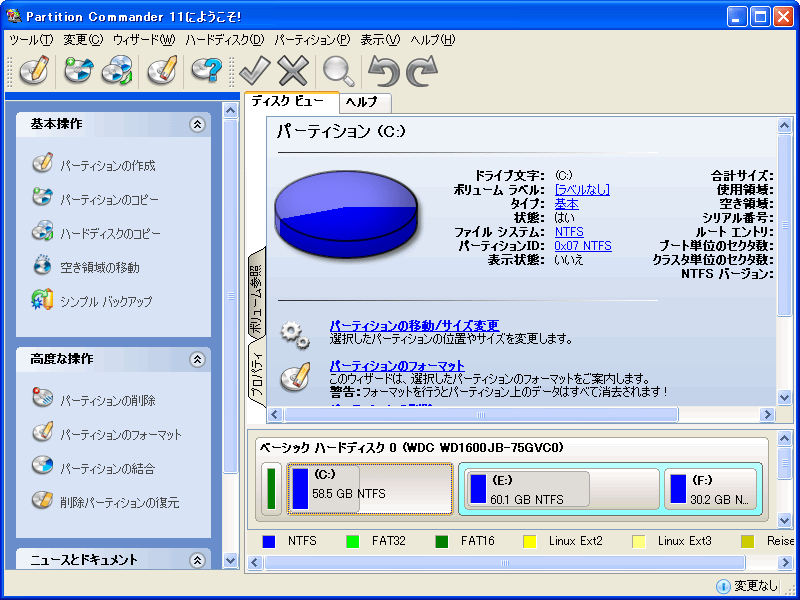Screen dimensions: 800x600
Task: Open the パーティション(P) menu
Action: click(312, 40)
